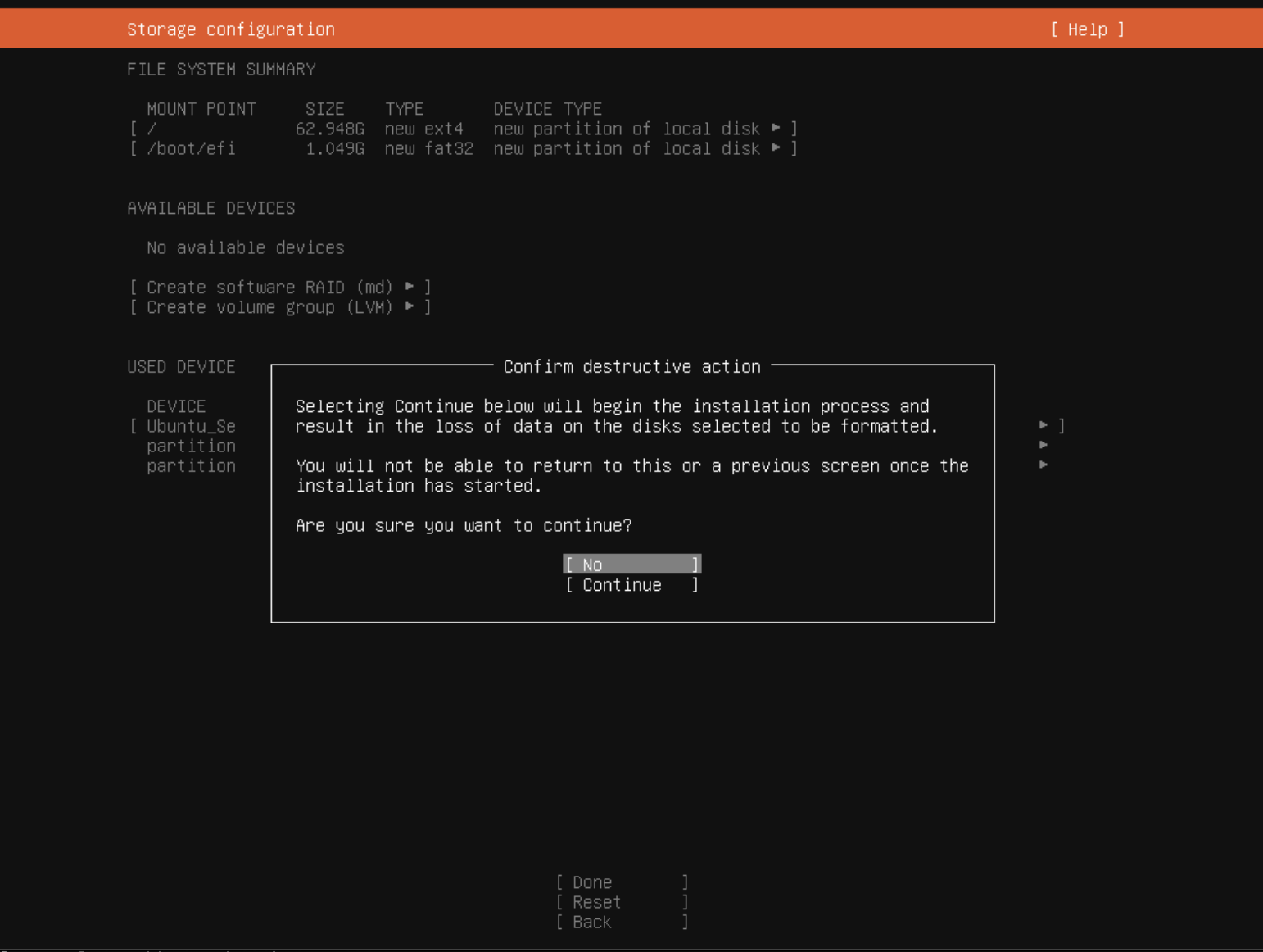1263x952 pixels.
Task: Select the second partition under Ubuntu_Se
Action: click(191, 466)
